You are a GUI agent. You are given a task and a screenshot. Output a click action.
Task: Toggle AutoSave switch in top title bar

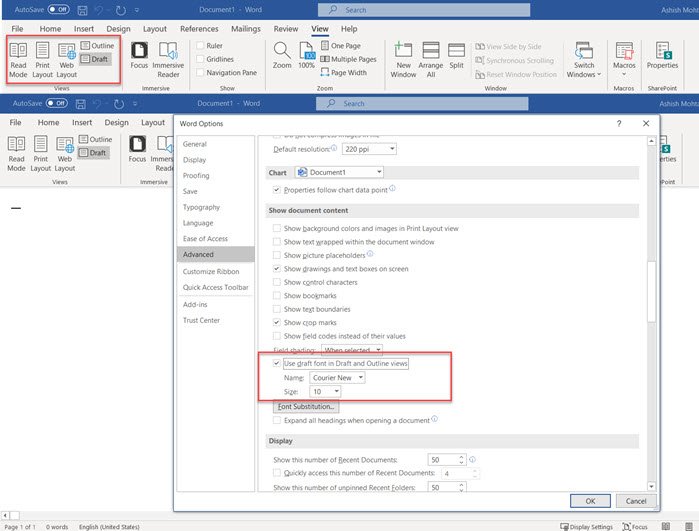coord(58,9)
